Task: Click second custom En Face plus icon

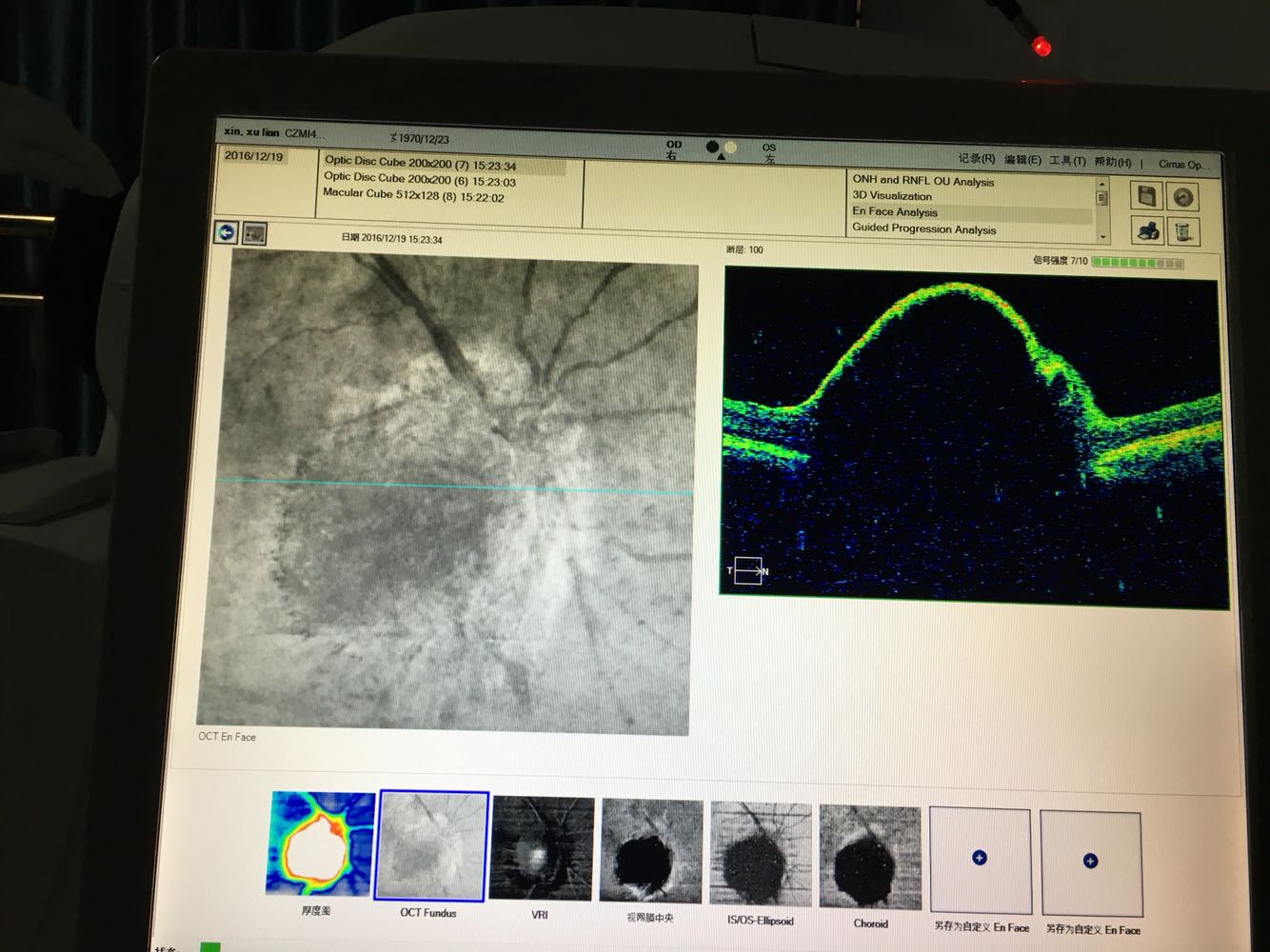Action: coord(1090,861)
